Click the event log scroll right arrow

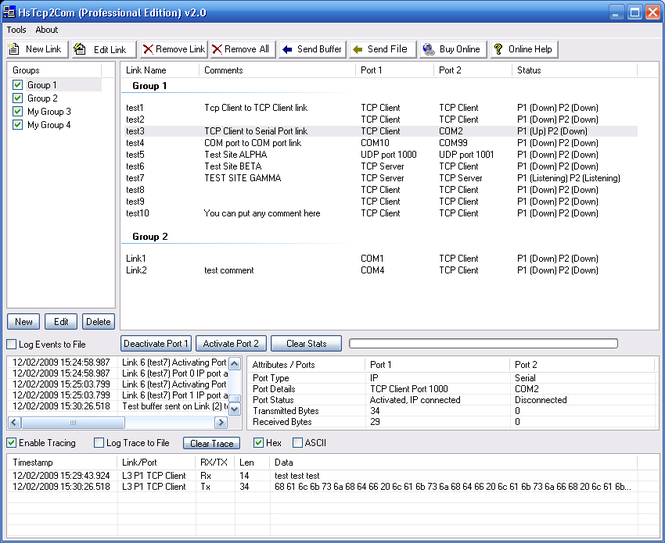point(222,422)
